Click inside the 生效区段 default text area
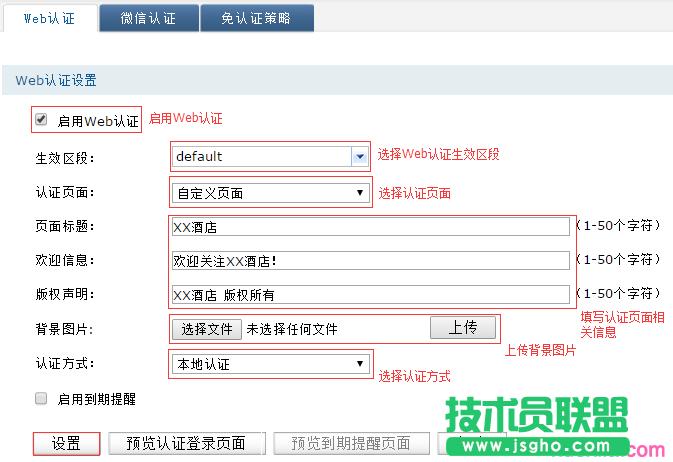The height and width of the screenshot is (462, 673). 260,156
